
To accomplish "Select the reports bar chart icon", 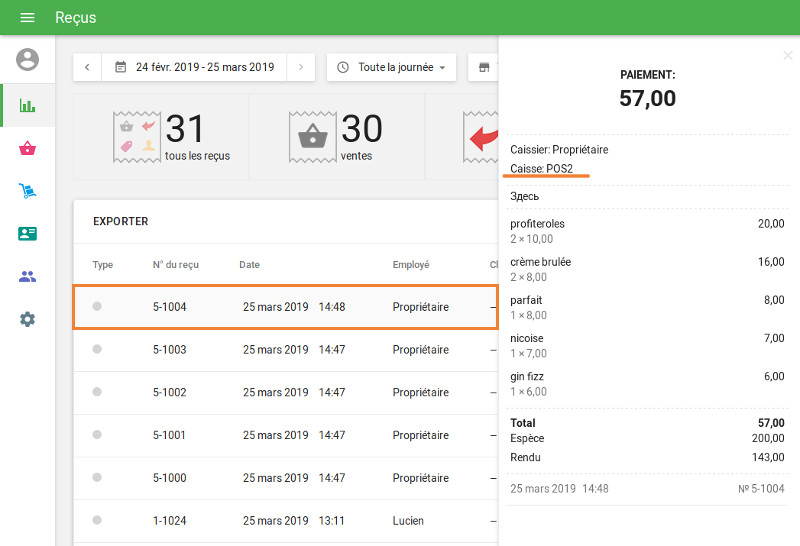I will coord(27,105).
